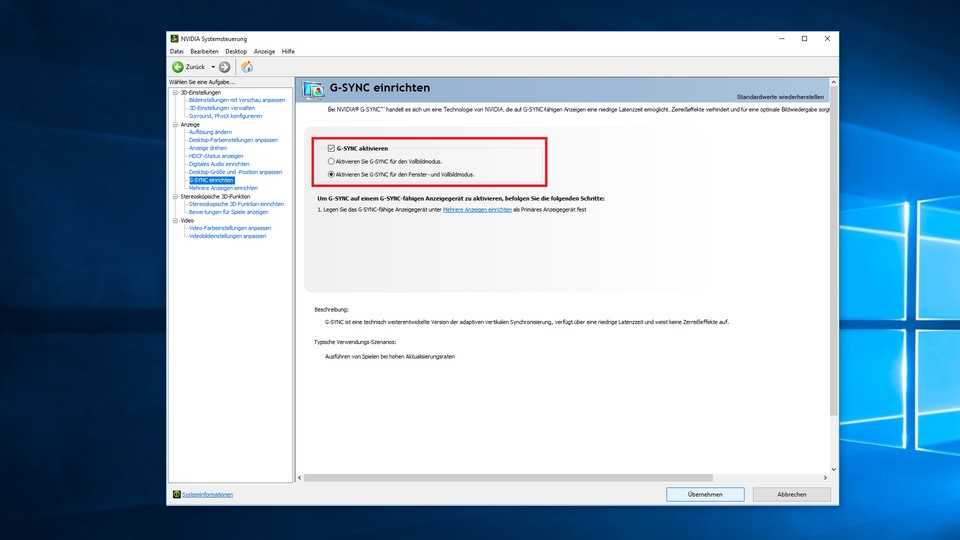Maximize the NVIDIA Systemsteuerung window
The width and height of the screenshot is (960, 540).
[x=804, y=39]
